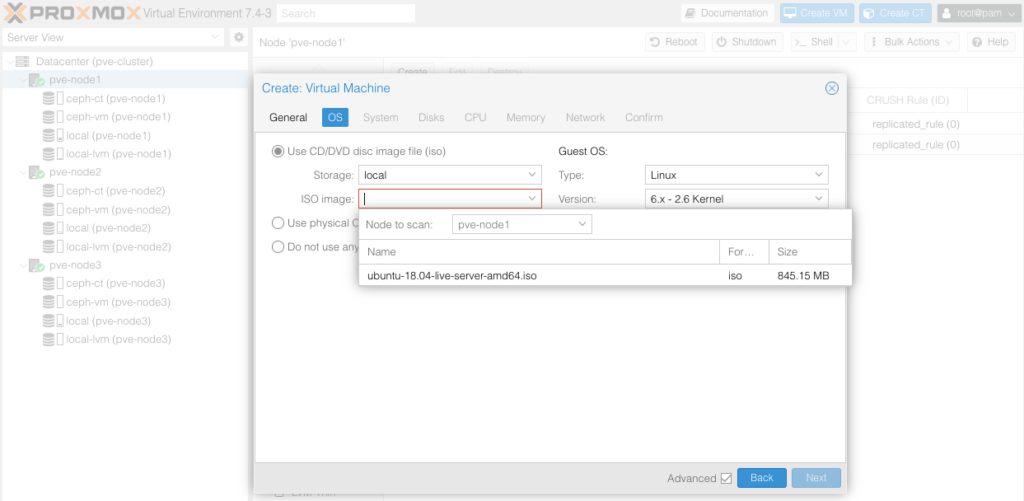The height and width of the screenshot is (501, 1024).
Task: Click the Create VM button
Action: pos(817,13)
